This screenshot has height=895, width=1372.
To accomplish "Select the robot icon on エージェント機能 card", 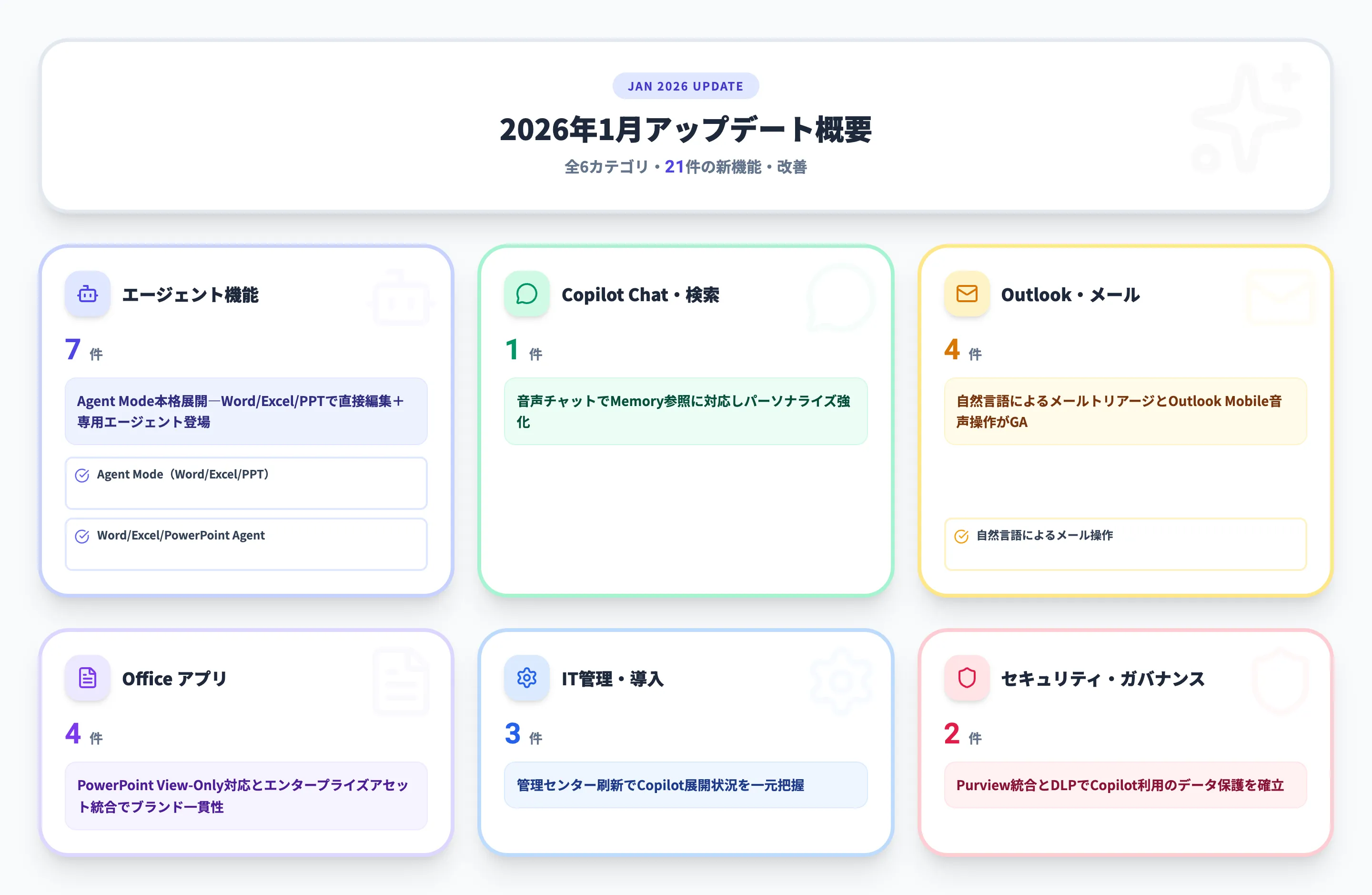I will (x=87, y=295).
